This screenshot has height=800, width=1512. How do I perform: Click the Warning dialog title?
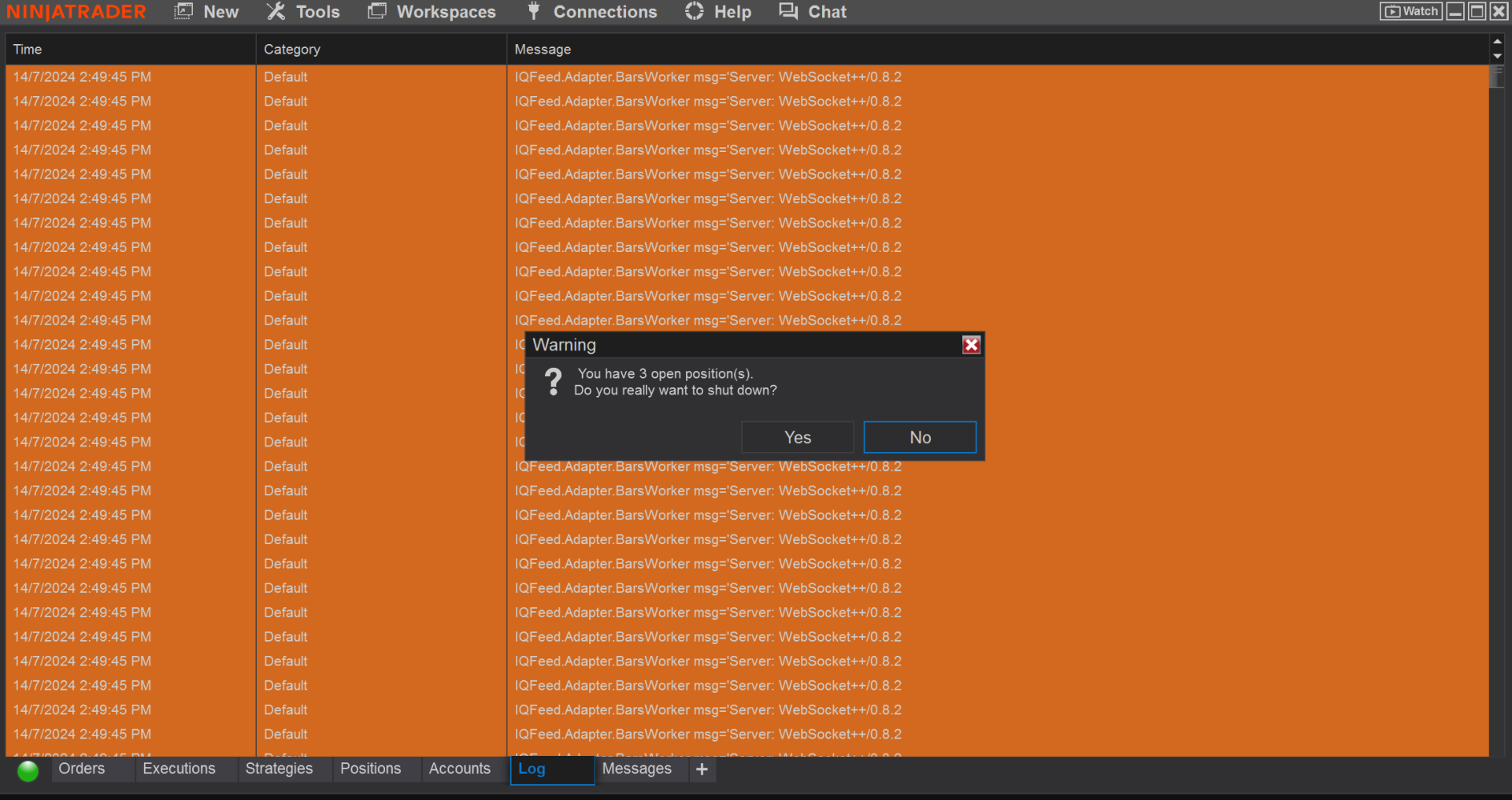[565, 345]
